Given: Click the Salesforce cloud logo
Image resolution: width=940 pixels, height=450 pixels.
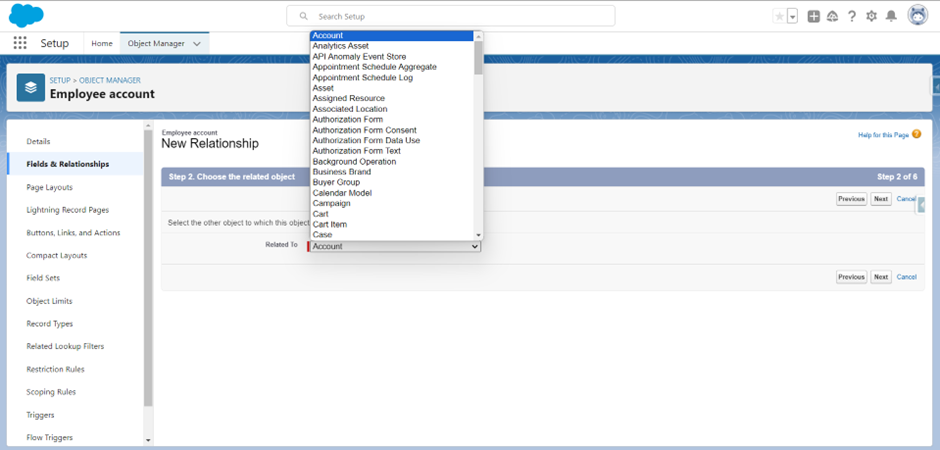Looking at the screenshot, I should point(26,15).
